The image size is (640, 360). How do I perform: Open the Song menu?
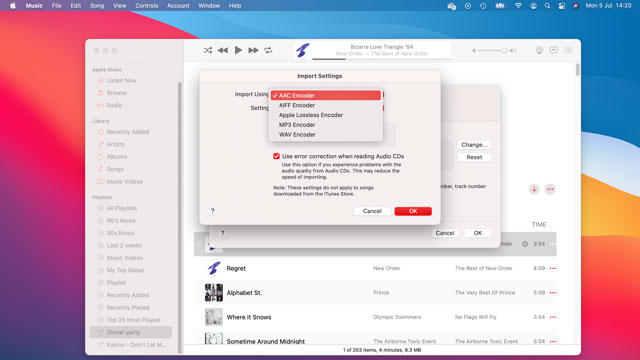click(x=97, y=6)
